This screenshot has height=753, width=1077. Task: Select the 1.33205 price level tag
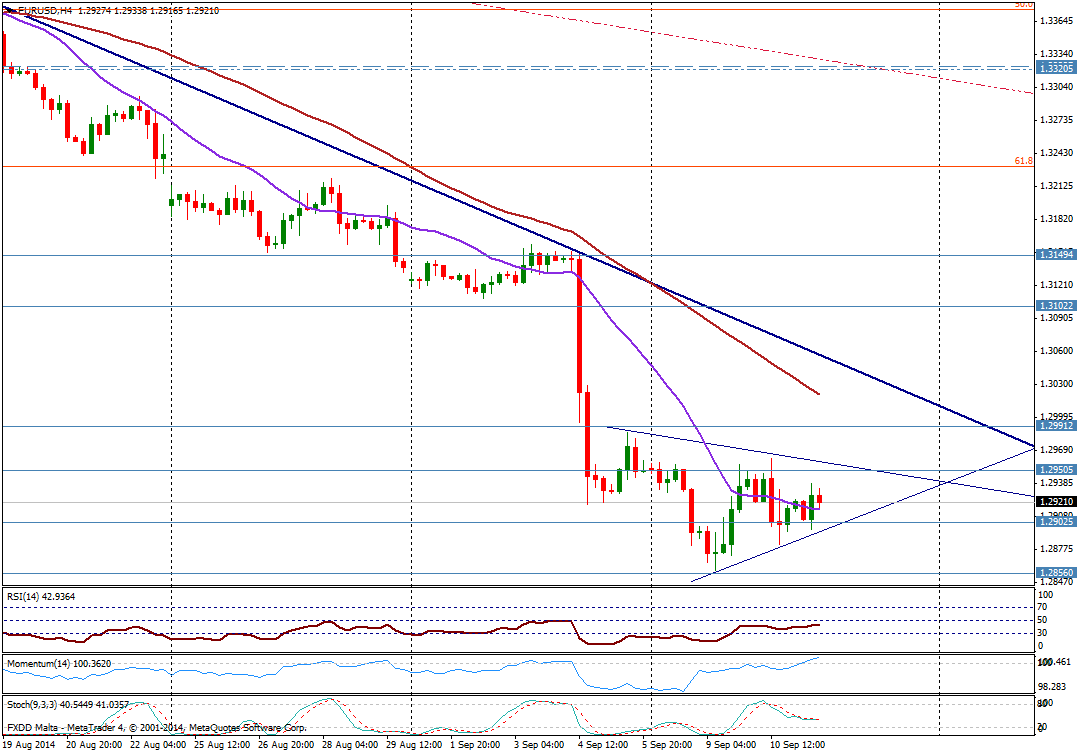pyautogui.click(x=1055, y=68)
